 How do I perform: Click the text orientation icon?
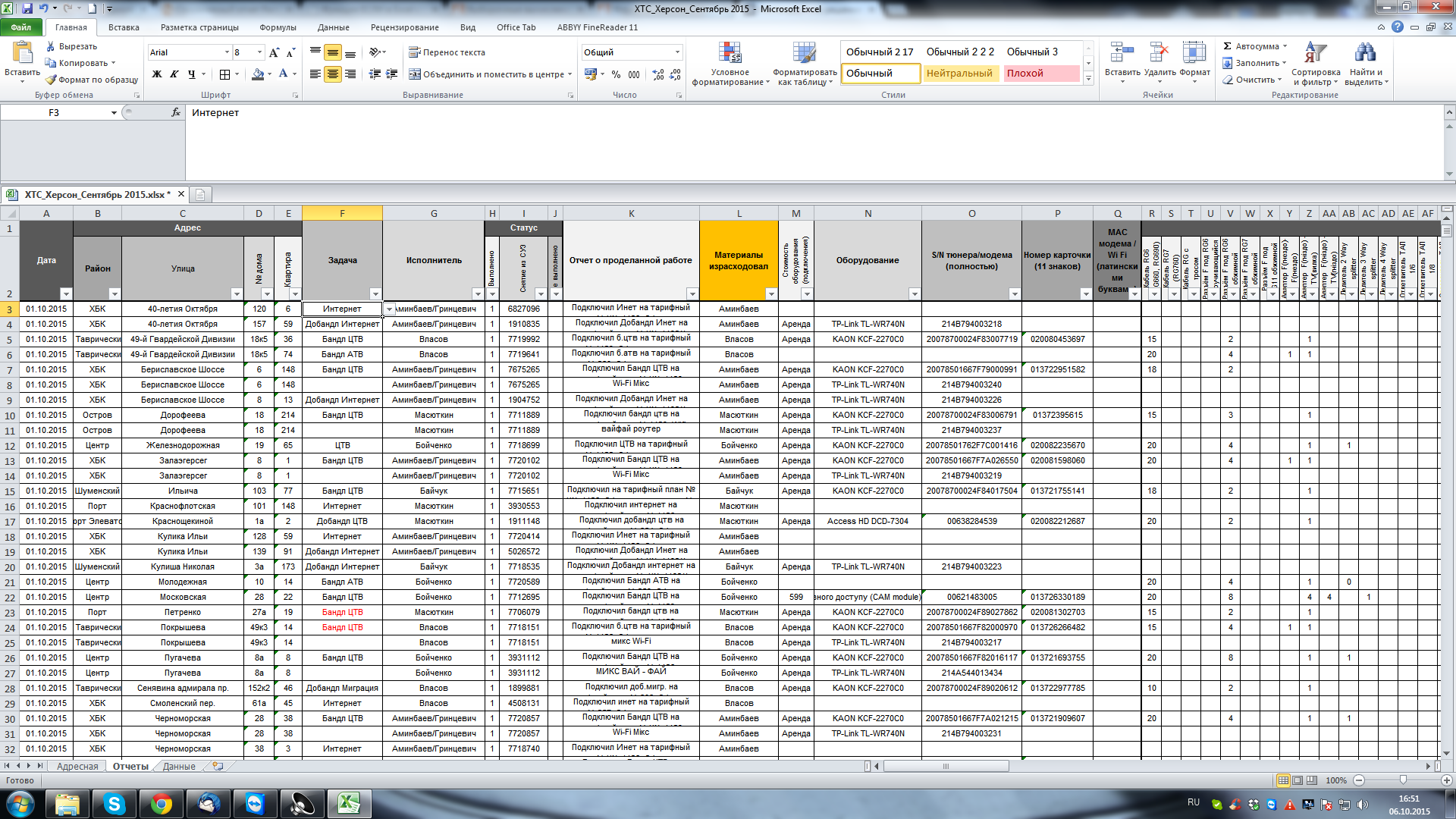pyautogui.click(x=375, y=52)
